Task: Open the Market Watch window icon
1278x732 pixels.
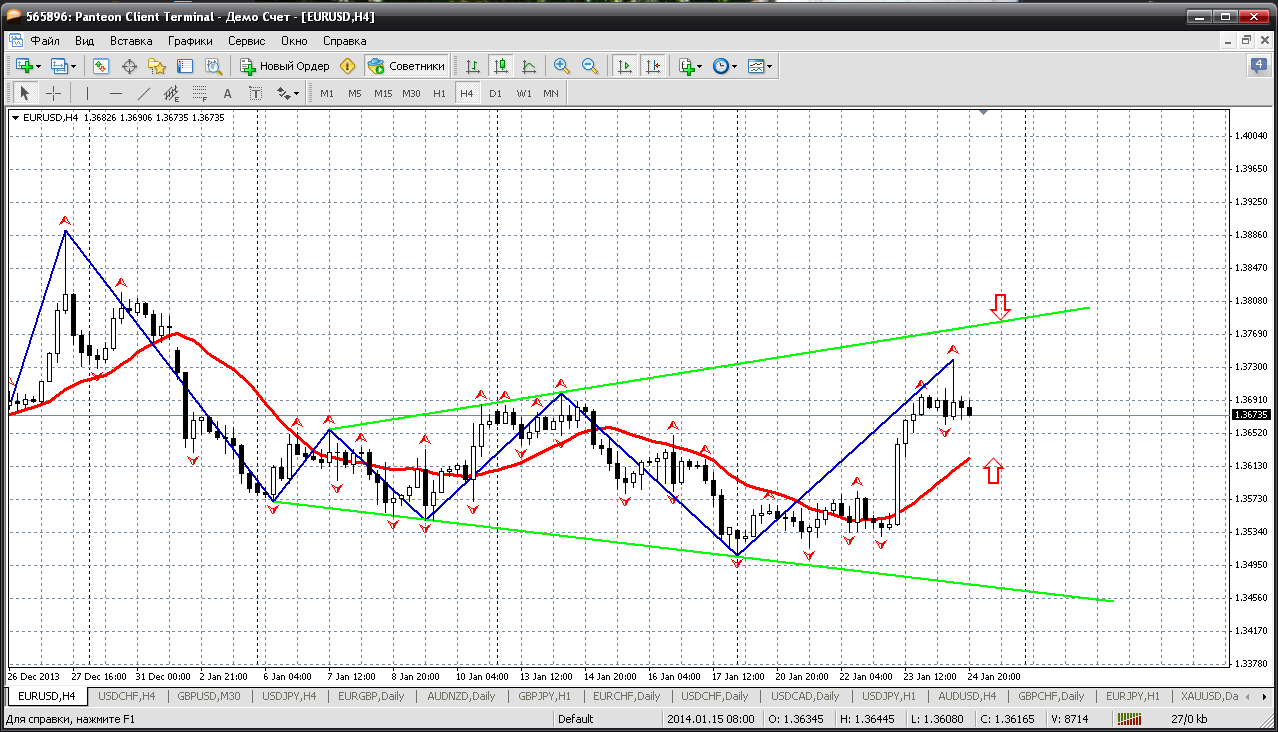Action: coord(101,66)
